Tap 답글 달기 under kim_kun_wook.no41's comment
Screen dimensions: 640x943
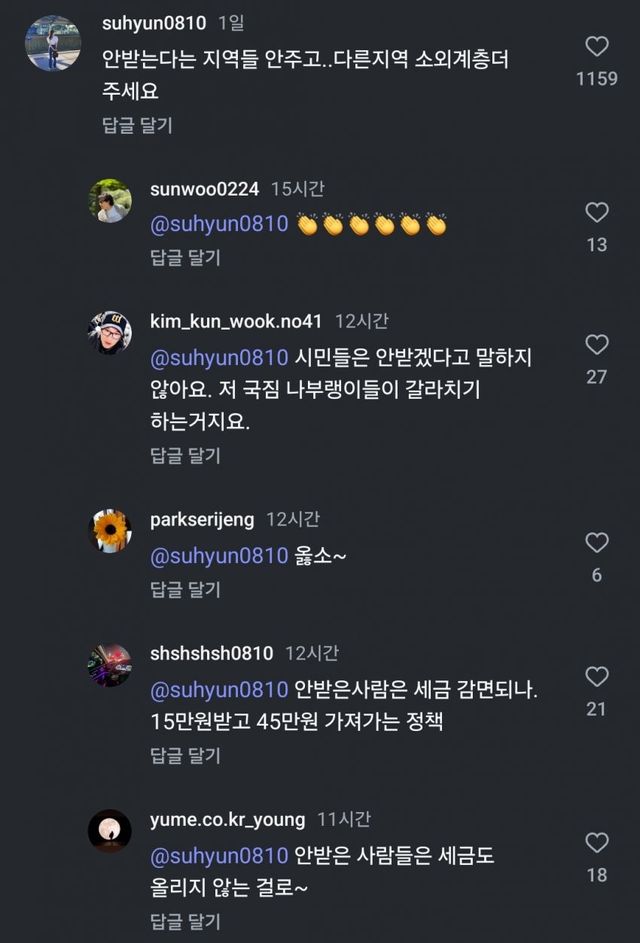pos(185,455)
